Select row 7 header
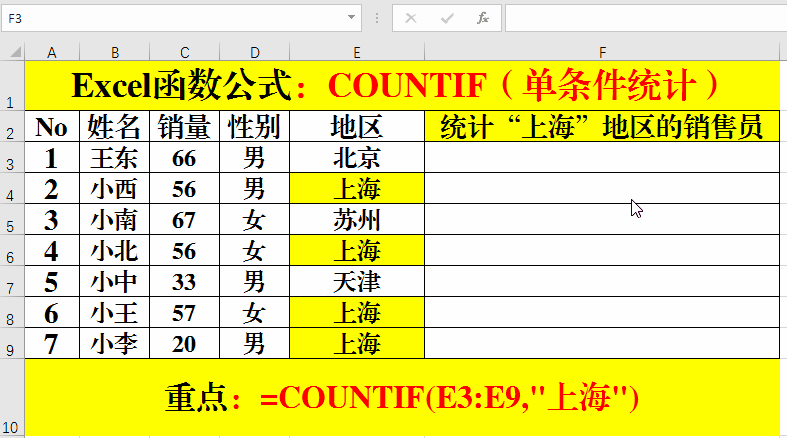 click(12, 281)
